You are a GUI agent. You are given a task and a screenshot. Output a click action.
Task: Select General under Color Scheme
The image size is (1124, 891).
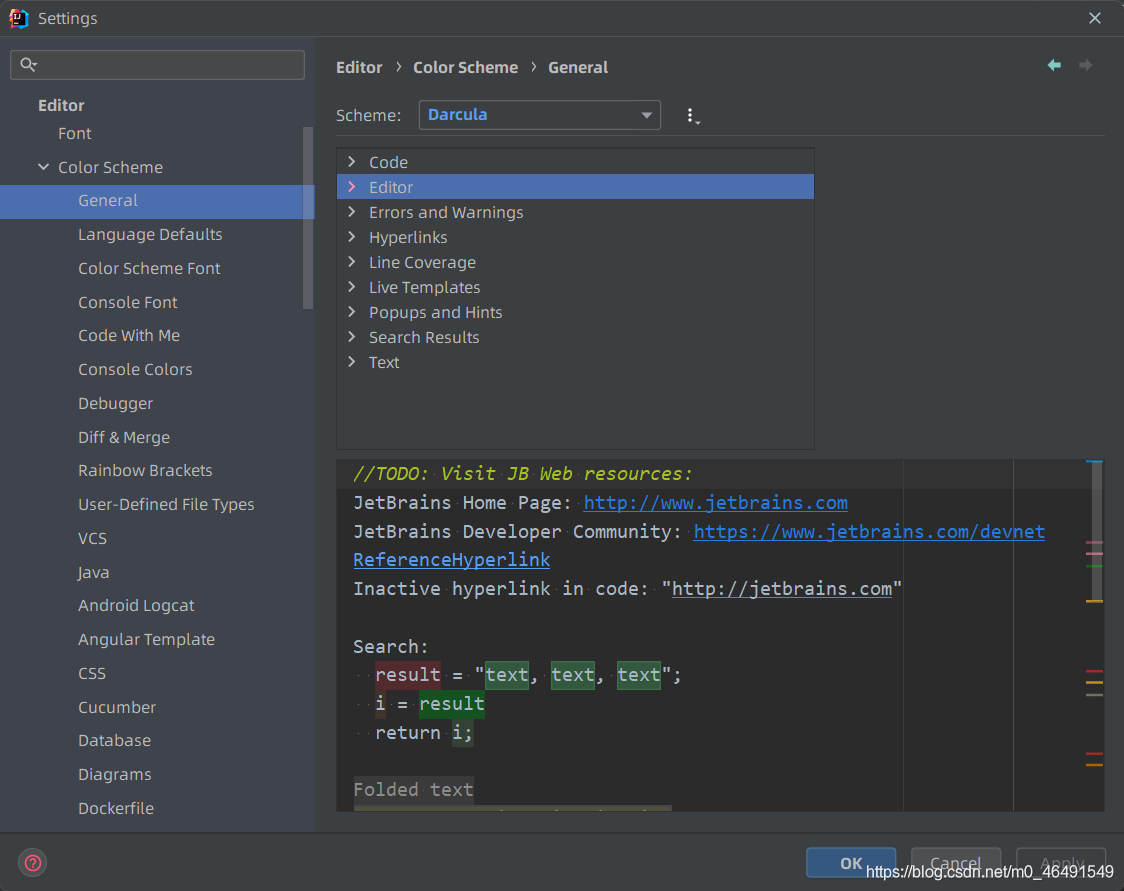pos(157,201)
